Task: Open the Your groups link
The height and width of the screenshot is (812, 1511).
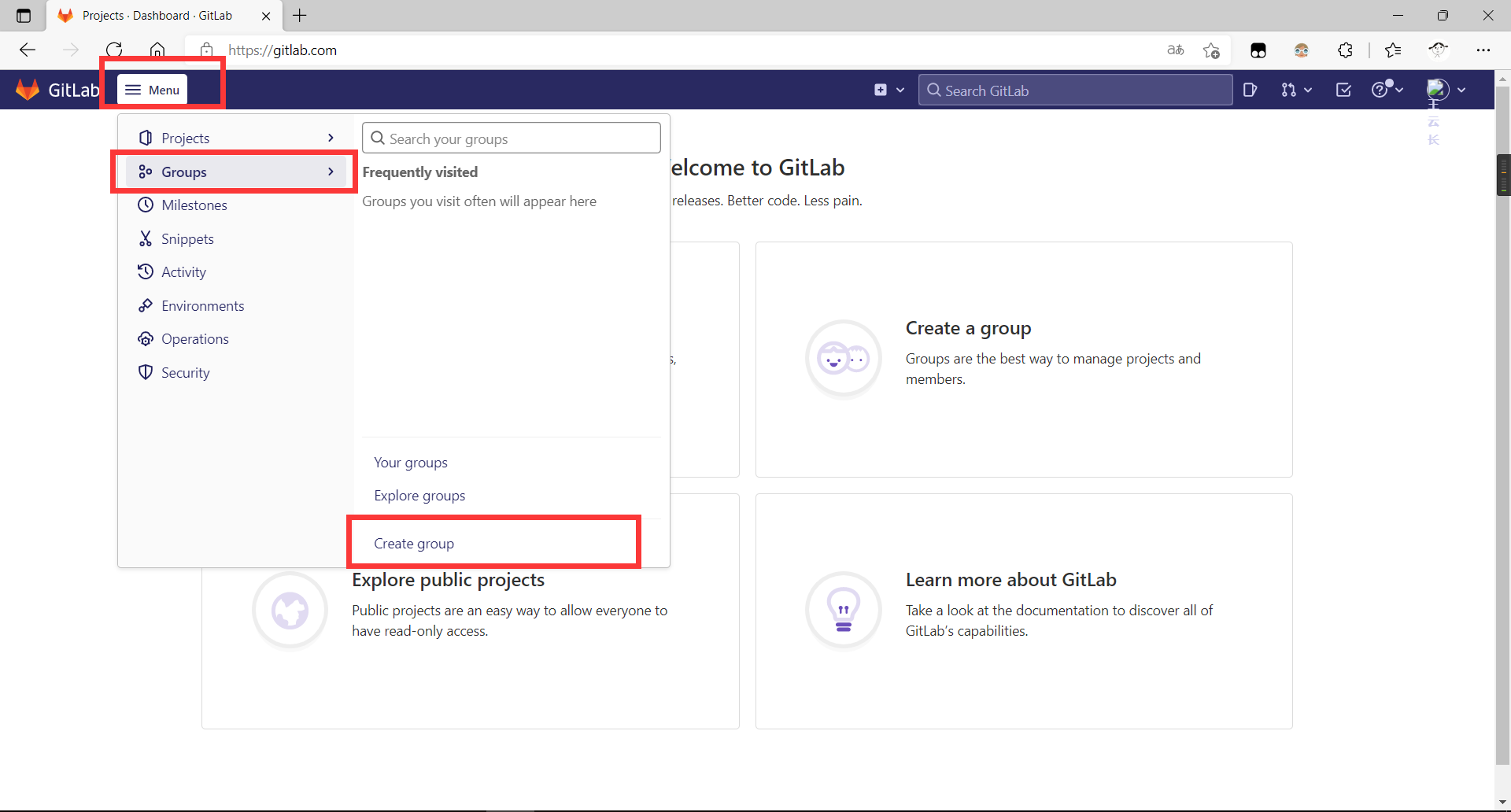Action: tap(411, 463)
